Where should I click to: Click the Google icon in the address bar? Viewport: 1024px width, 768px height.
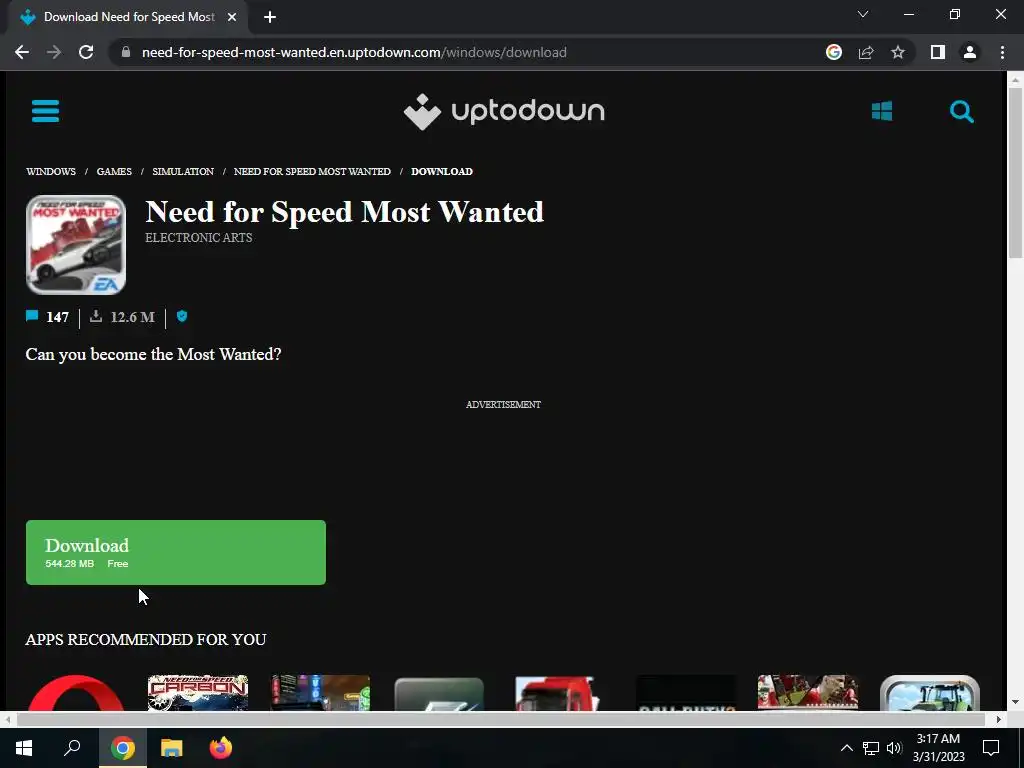(x=833, y=52)
